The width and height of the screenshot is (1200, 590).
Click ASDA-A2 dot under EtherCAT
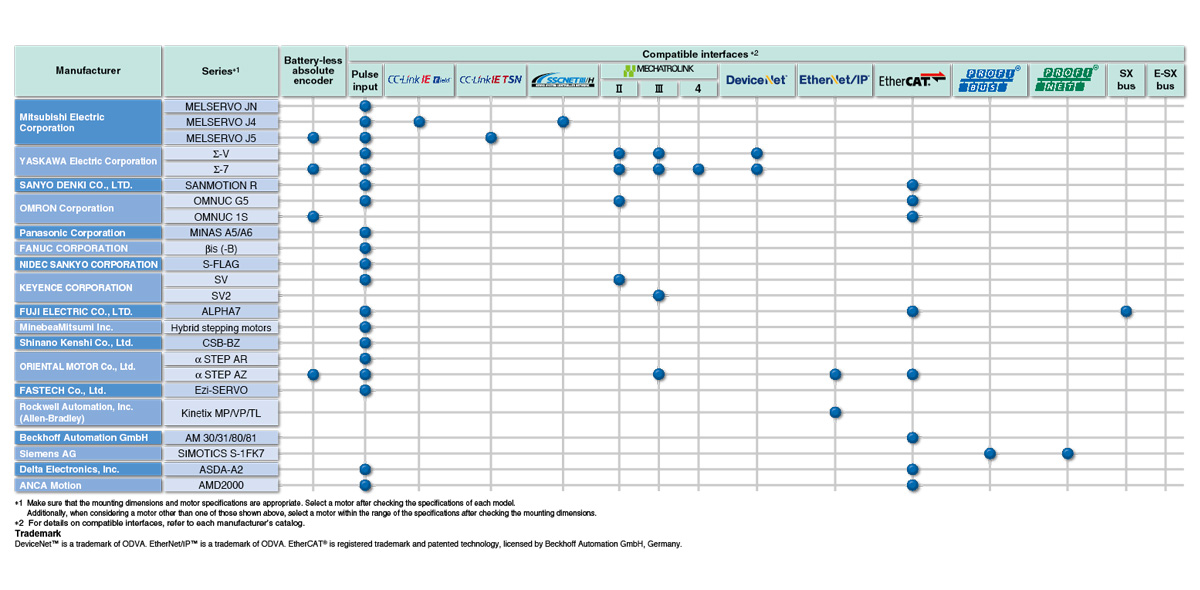tap(912, 469)
